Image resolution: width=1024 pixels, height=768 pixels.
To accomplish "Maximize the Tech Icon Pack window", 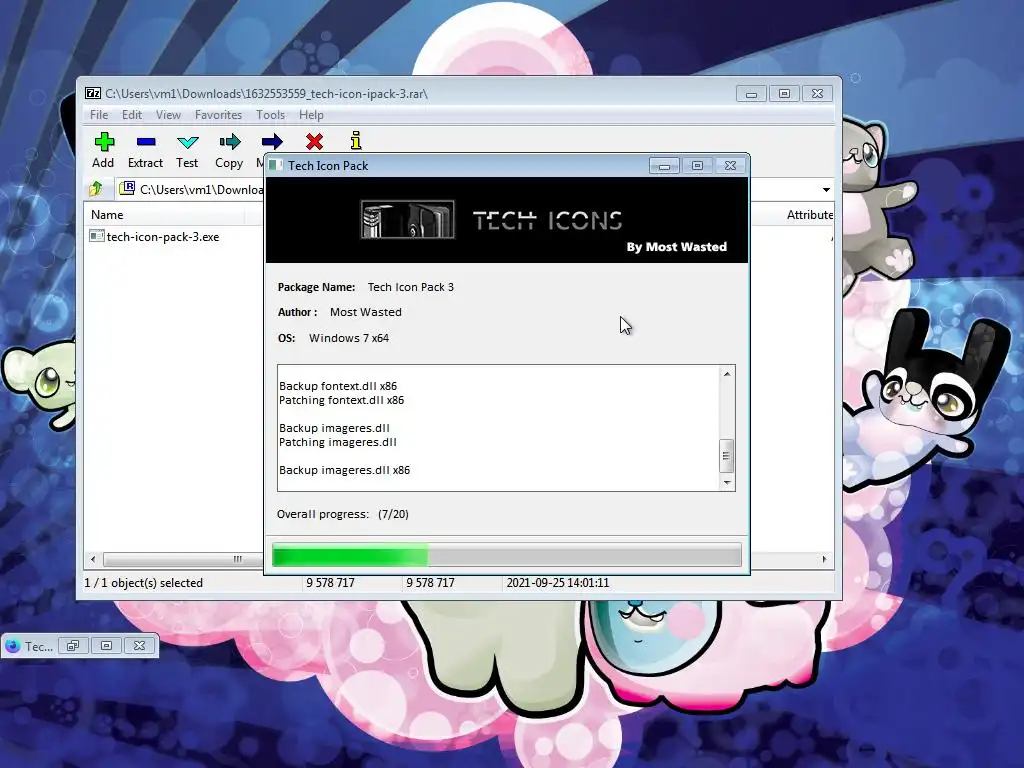I will [697, 166].
